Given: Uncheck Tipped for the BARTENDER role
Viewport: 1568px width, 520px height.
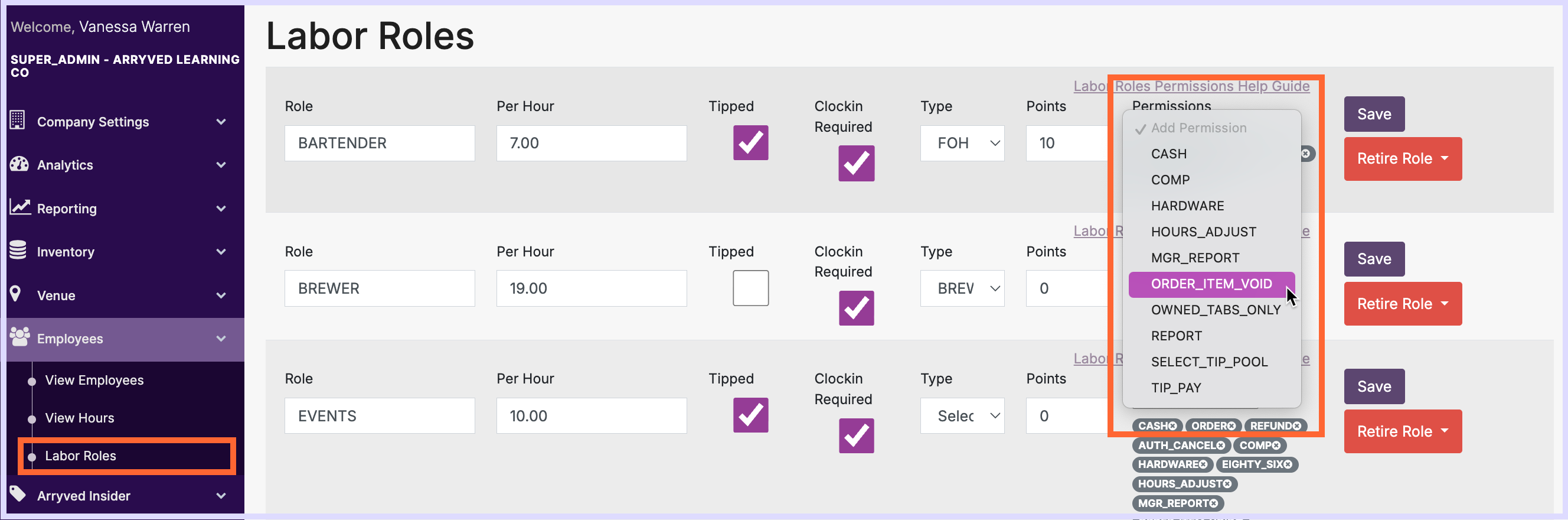Looking at the screenshot, I should click(x=750, y=142).
